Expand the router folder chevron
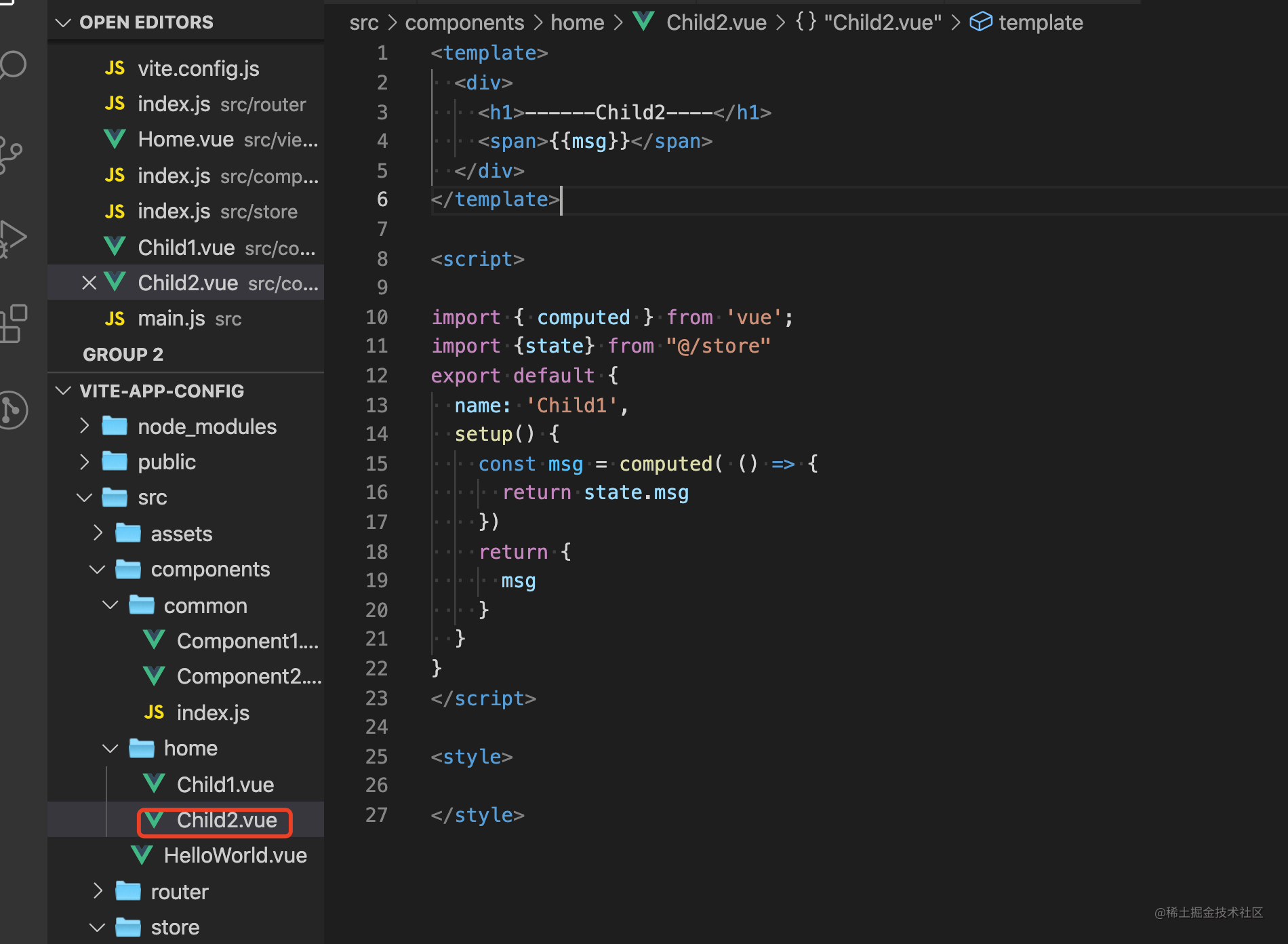The width and height of the screenshot is (1288, 944). pos(98,891)
